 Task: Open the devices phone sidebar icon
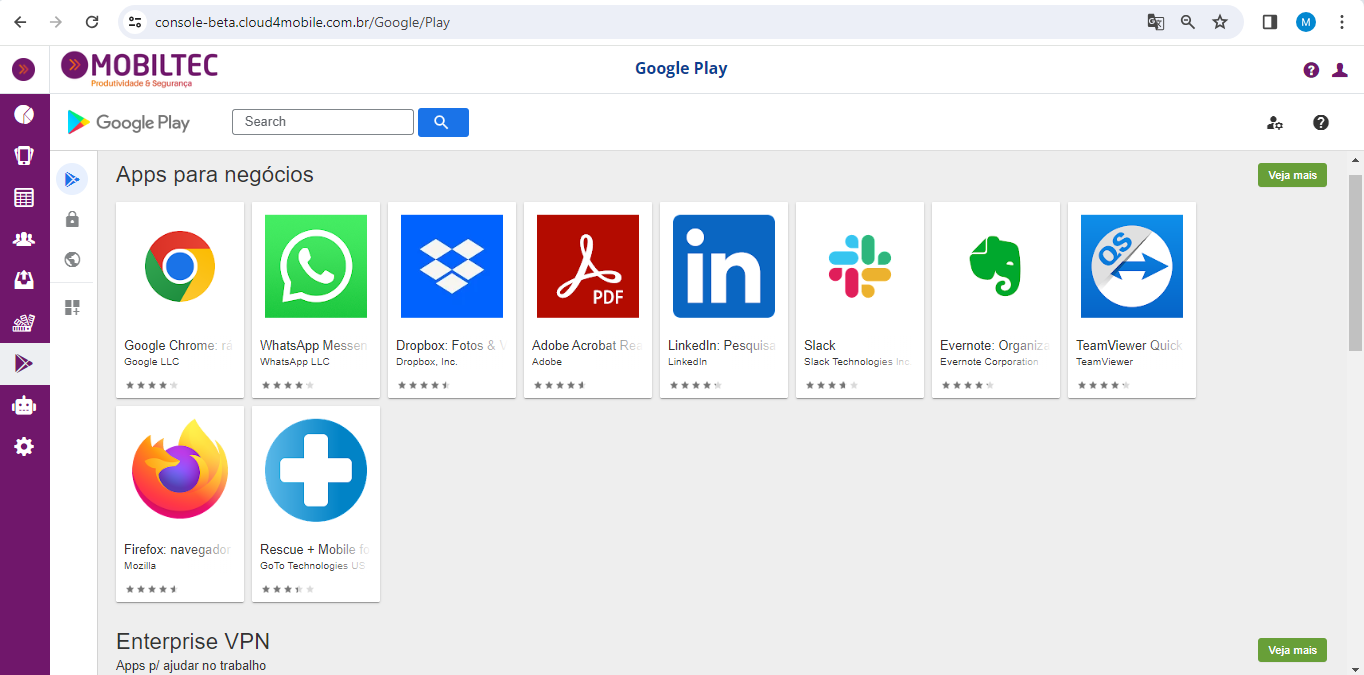pos(24,155)
